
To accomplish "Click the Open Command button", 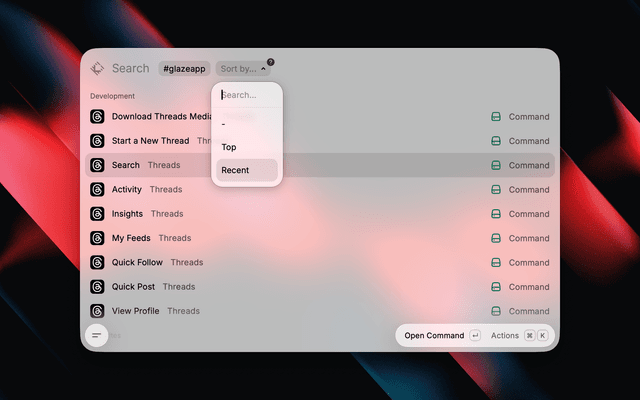I will click(442, 336).
